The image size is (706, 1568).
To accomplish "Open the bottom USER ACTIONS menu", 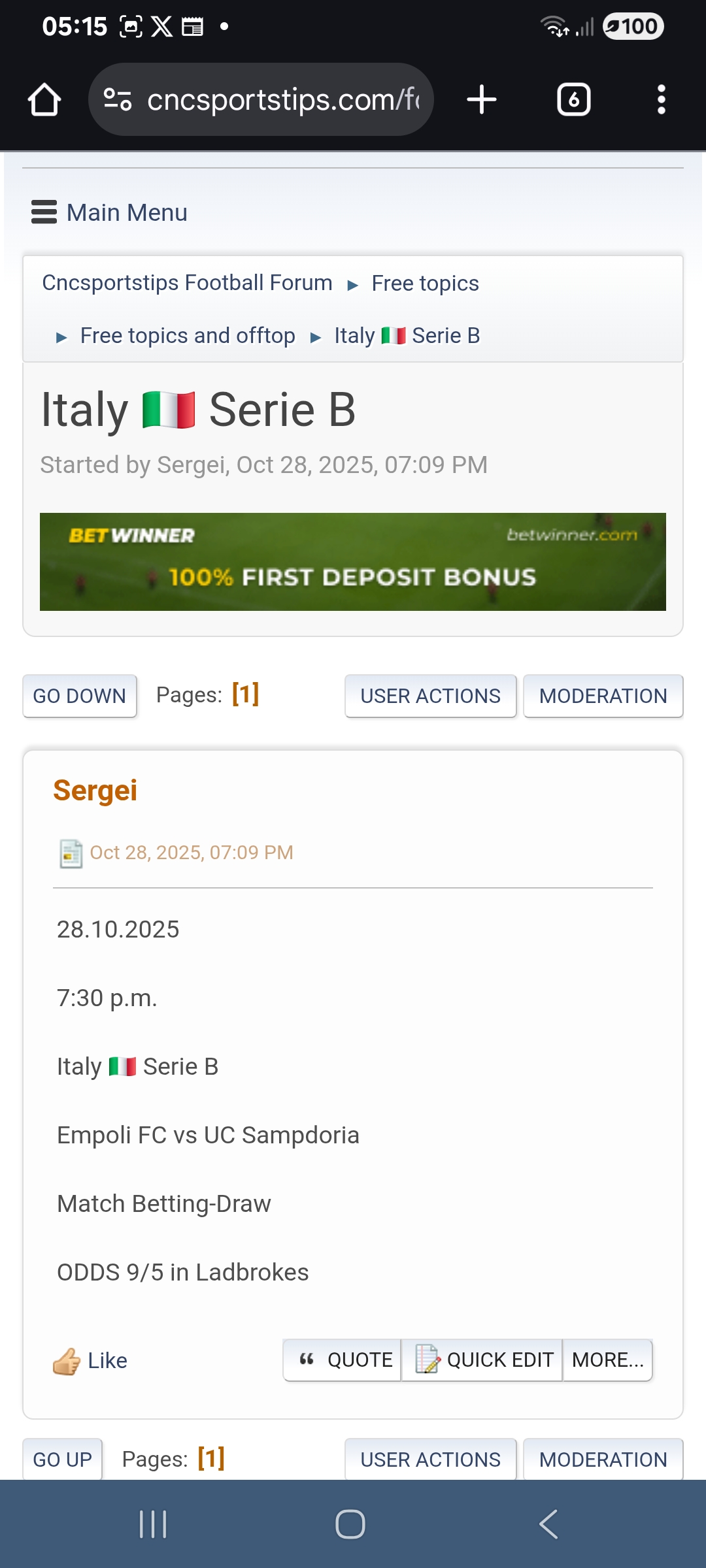I will tap(430, 1460).
